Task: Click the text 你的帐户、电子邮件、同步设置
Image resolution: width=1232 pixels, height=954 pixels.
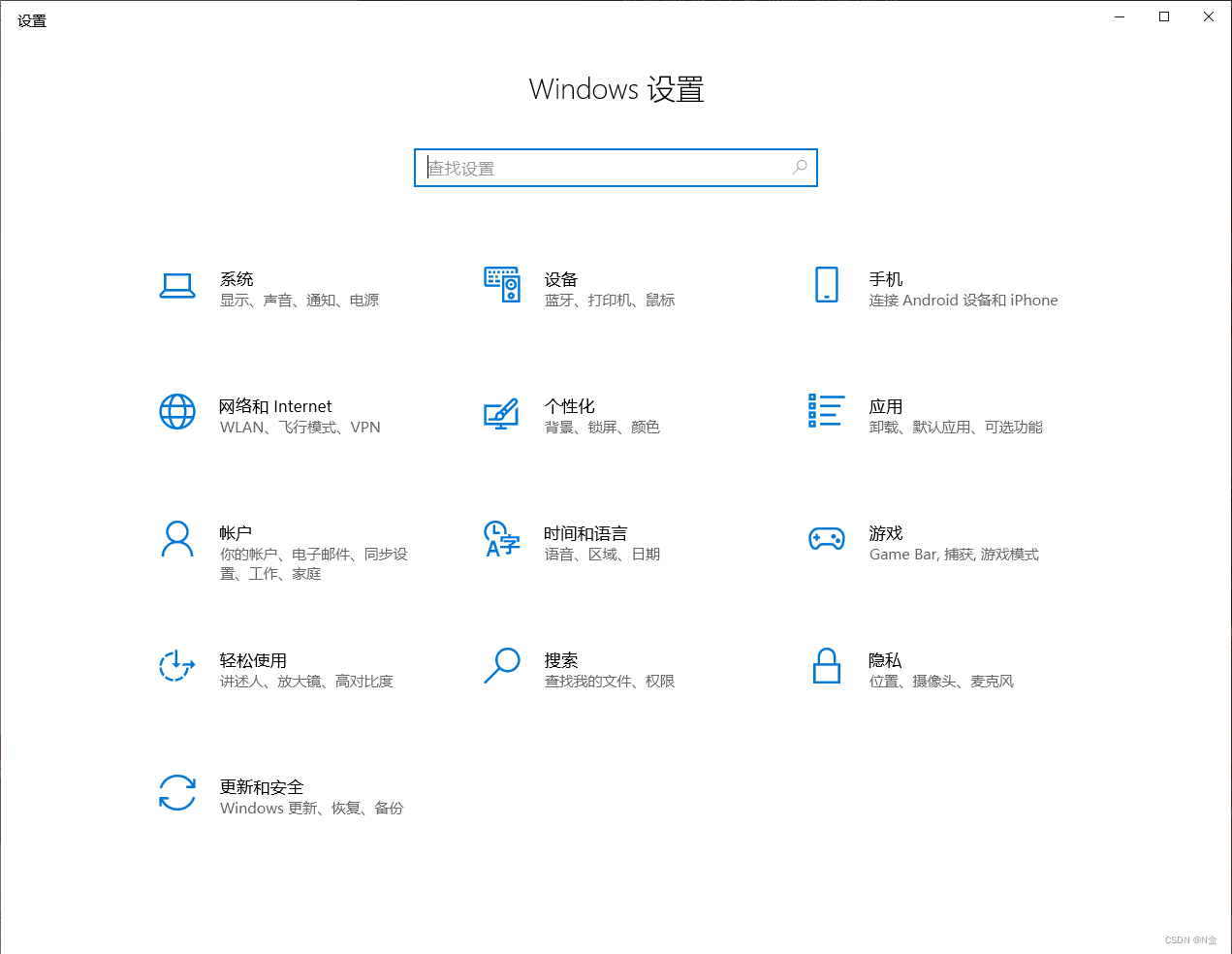Action: (x=314, y=564)
